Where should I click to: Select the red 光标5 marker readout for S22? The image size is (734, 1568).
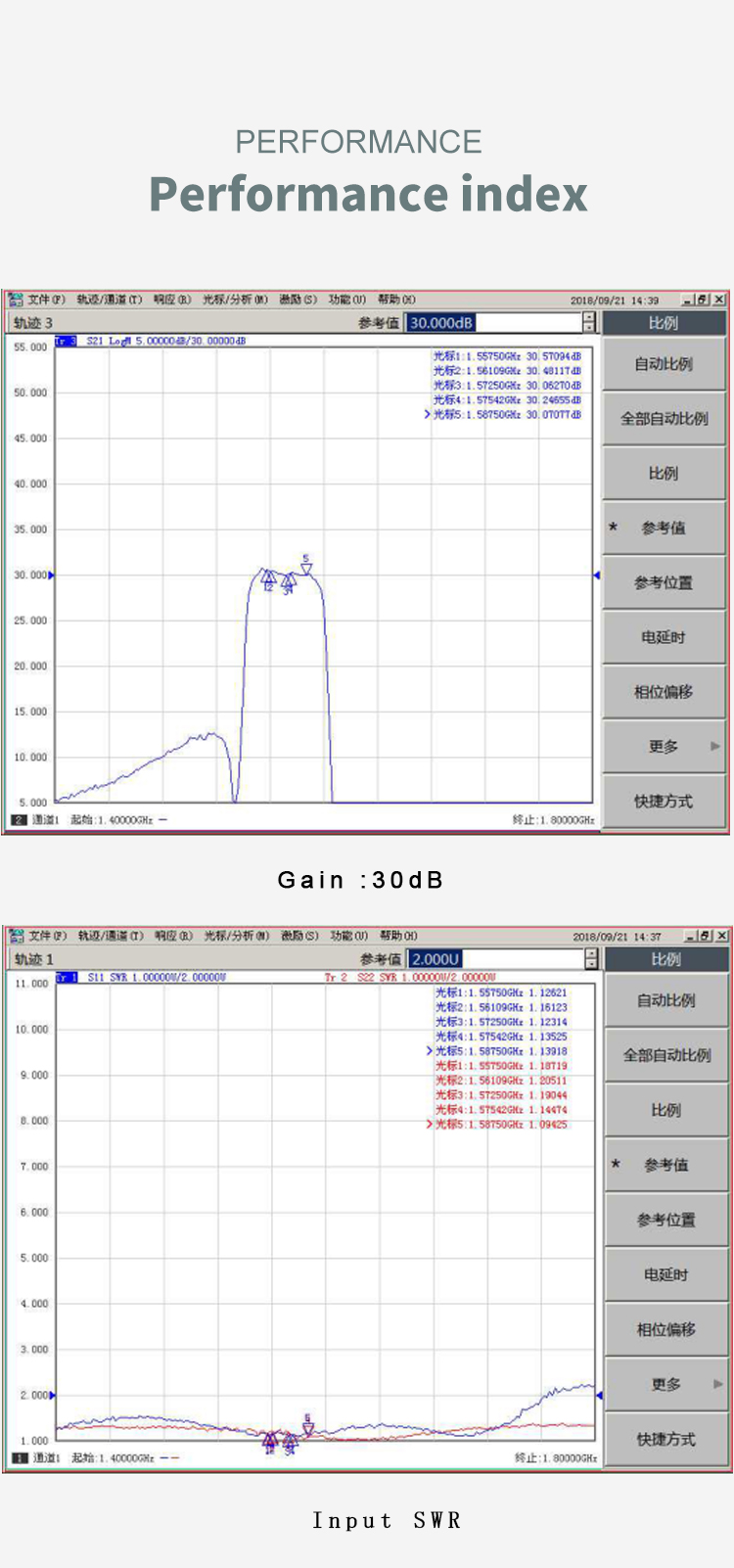[x=501, y=1125]
